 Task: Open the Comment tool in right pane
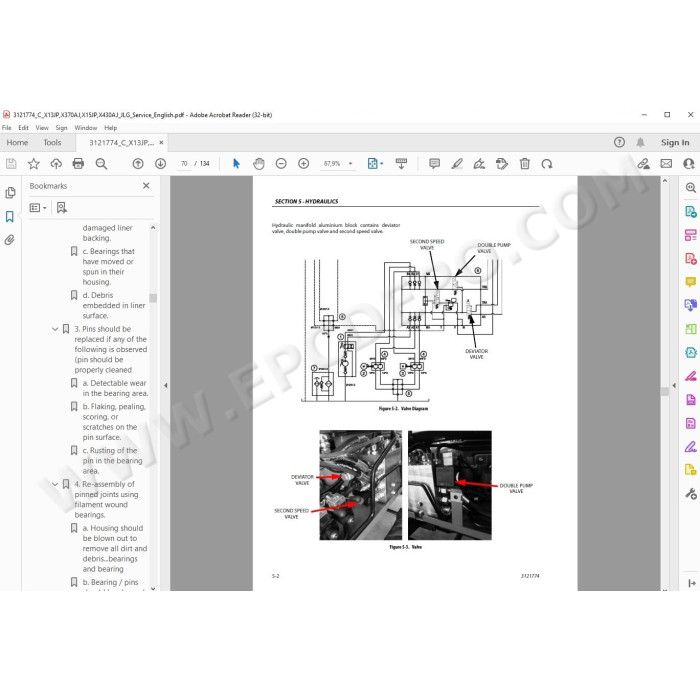click(x=691, y=282)
